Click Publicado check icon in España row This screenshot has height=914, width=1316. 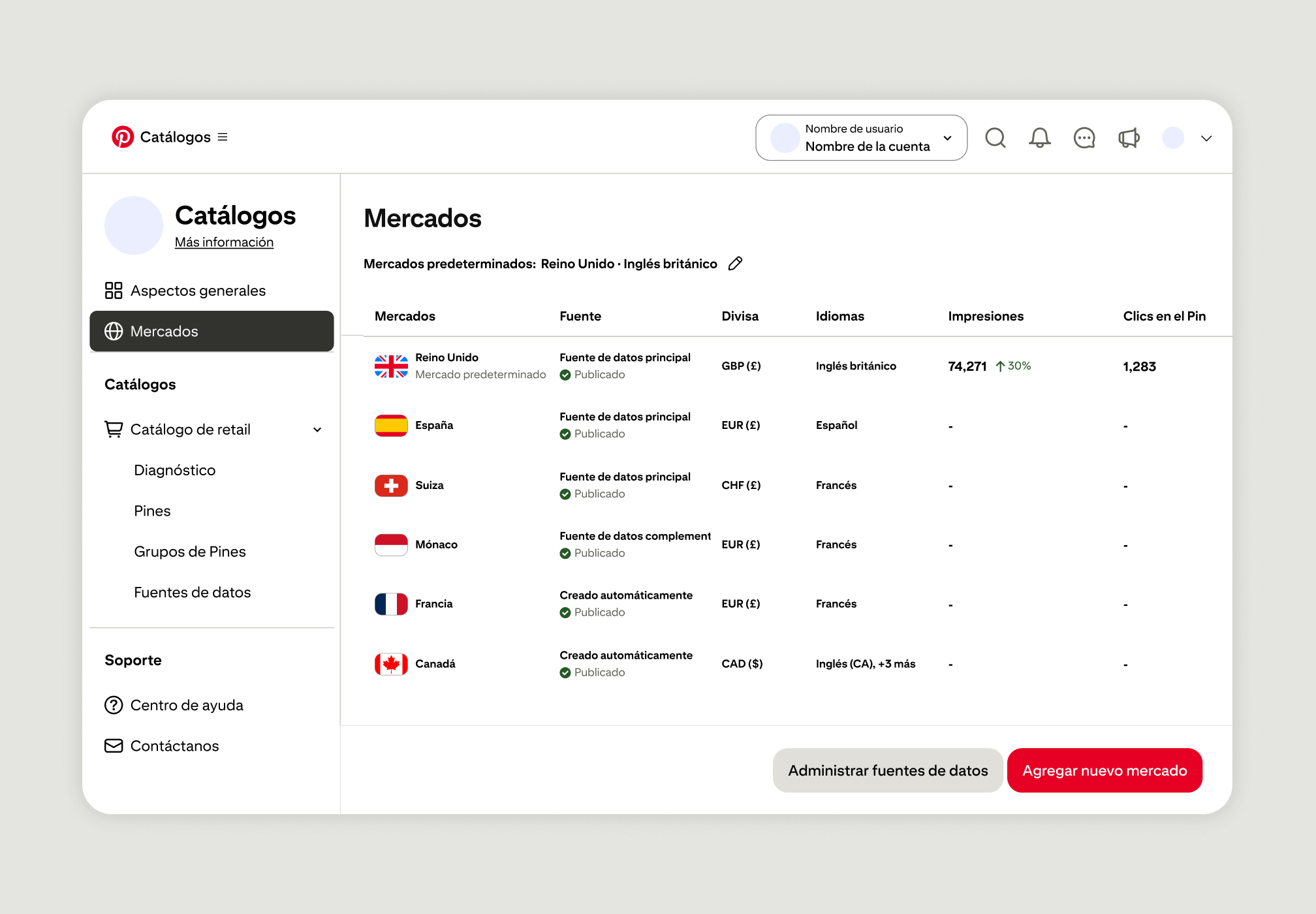point(565,434)
